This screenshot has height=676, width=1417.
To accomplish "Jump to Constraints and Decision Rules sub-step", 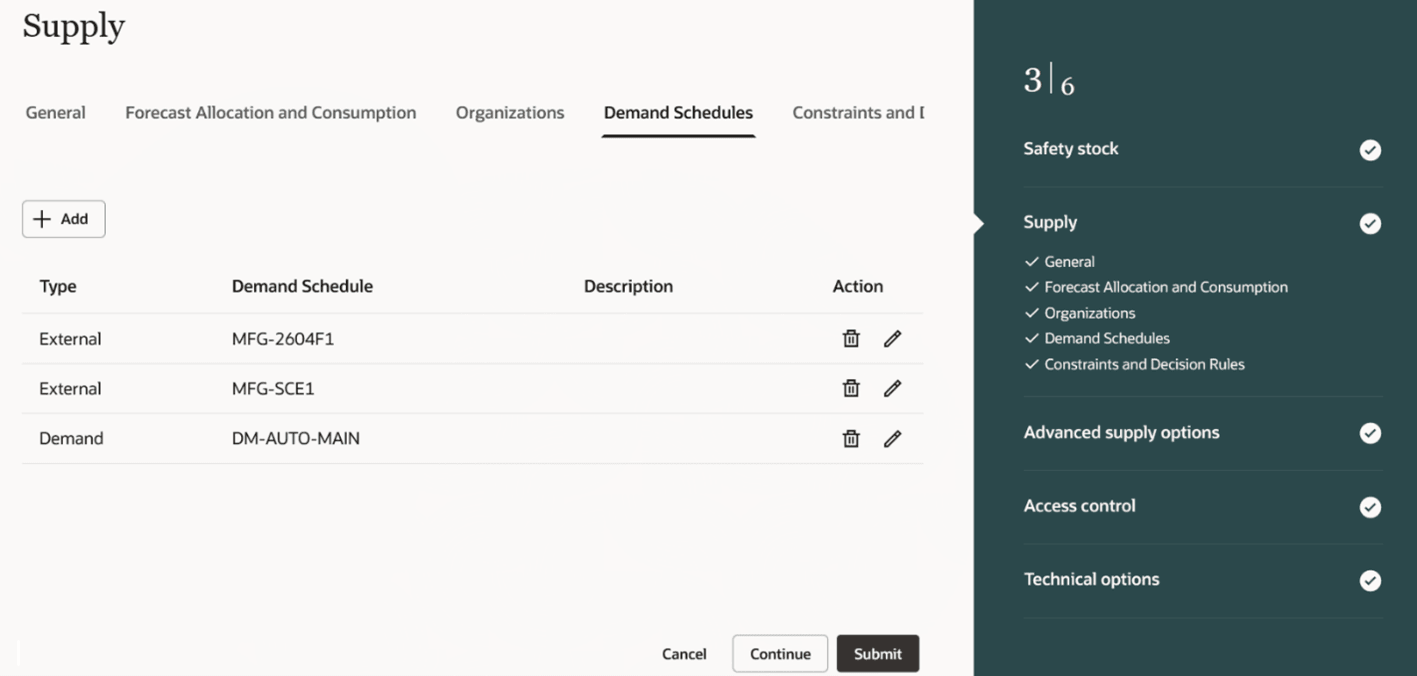I will pyautogui.click(x=1144, y=364).
